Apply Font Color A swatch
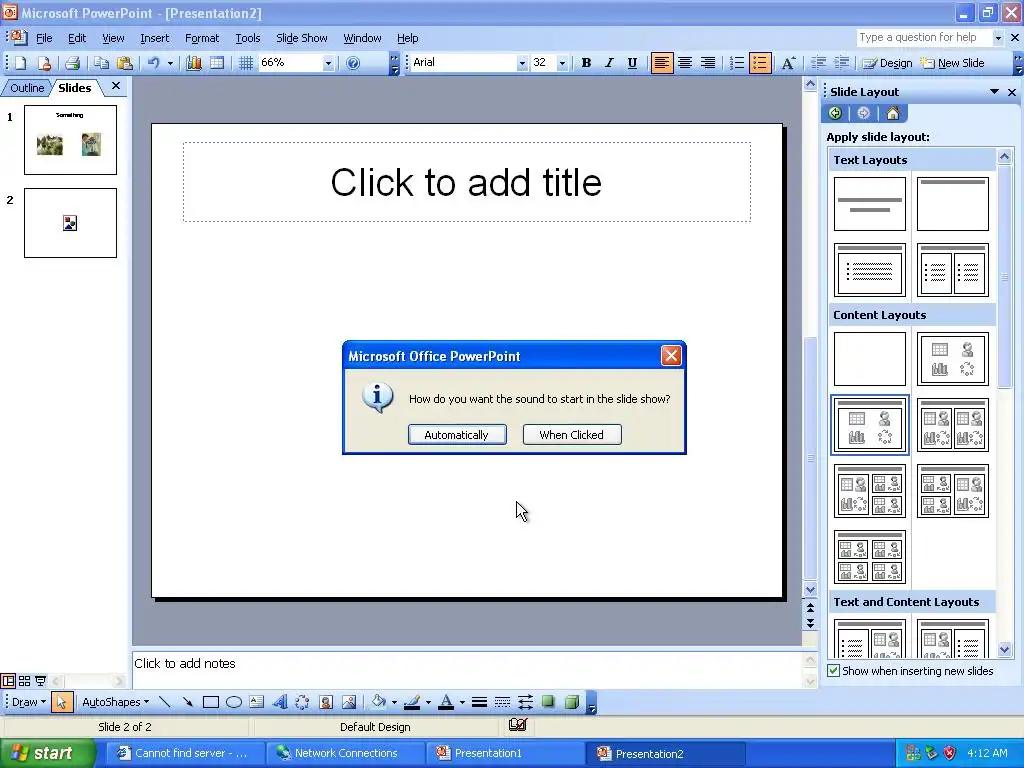Screen dimensions: 1024x768 point(446,702)
